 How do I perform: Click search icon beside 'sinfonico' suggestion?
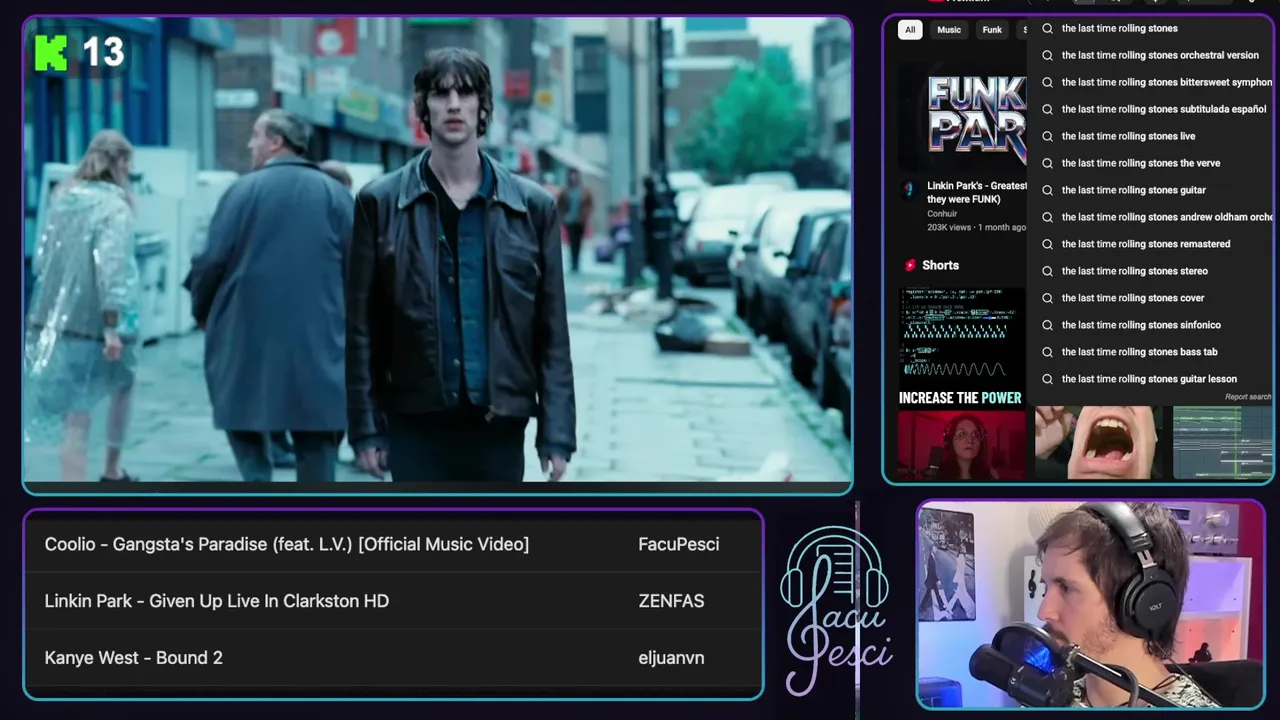[1047, 325]
